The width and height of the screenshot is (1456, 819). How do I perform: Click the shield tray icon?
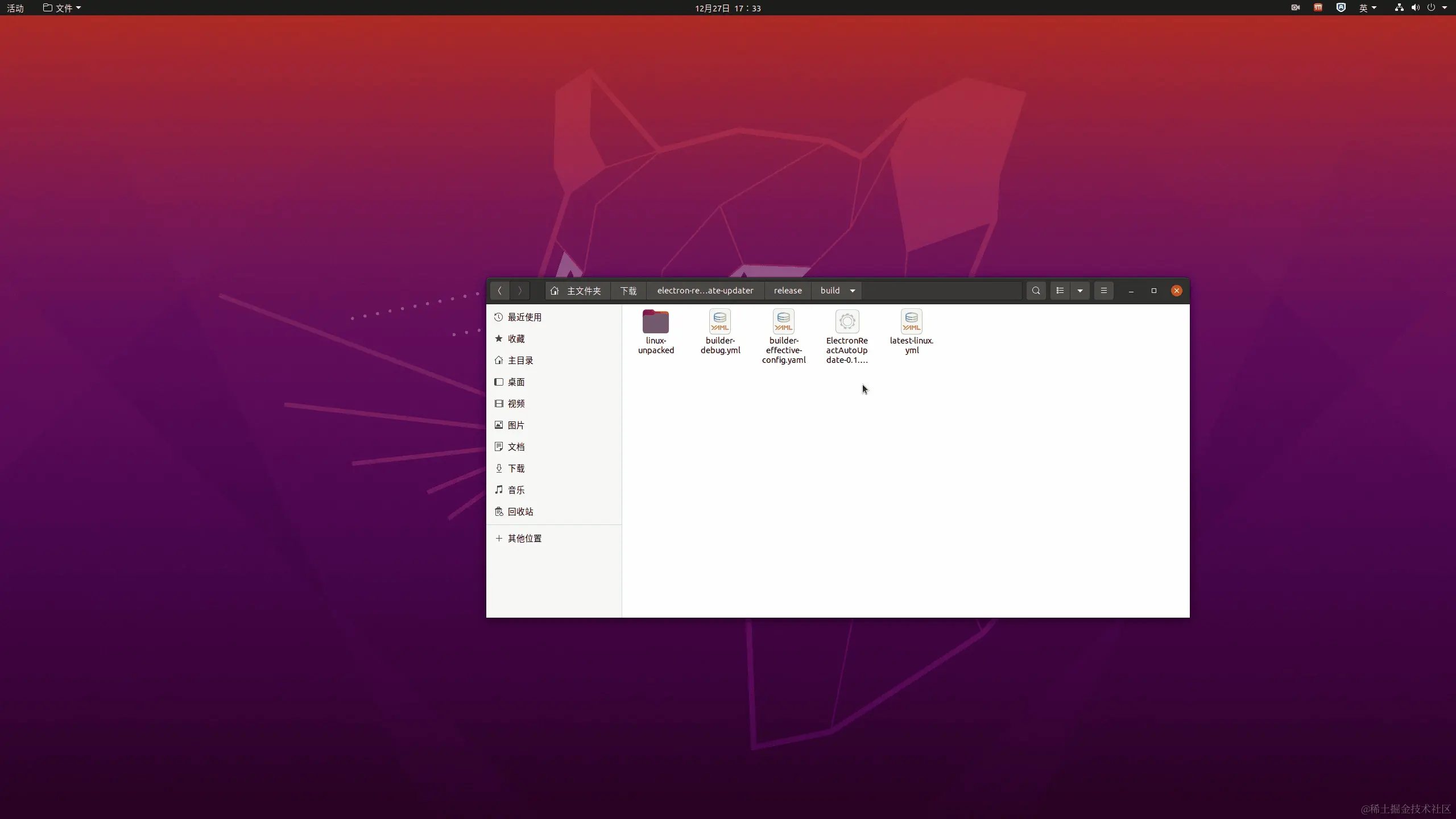[1341, 8]
